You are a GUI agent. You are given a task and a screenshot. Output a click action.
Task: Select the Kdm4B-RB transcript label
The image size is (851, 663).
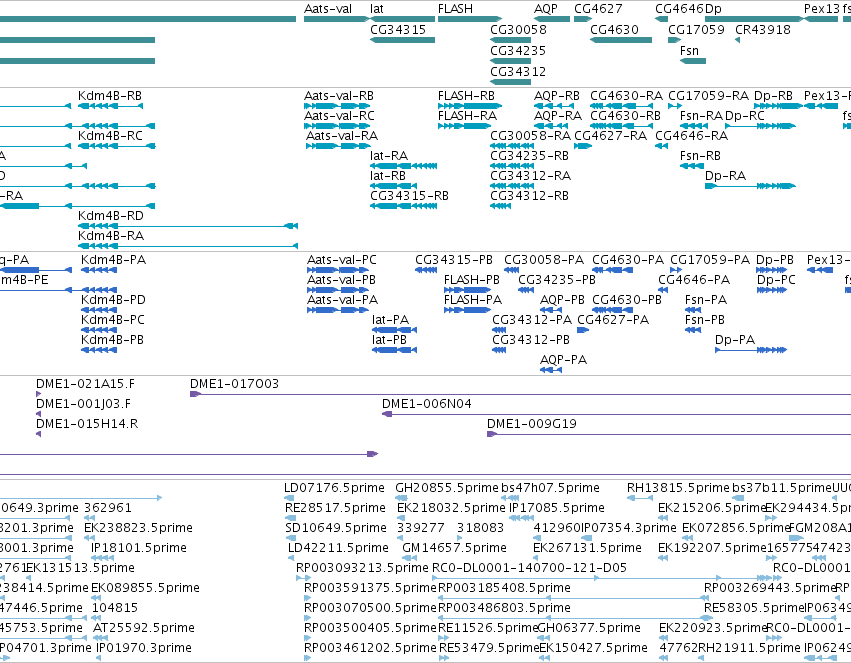(110, 95)
